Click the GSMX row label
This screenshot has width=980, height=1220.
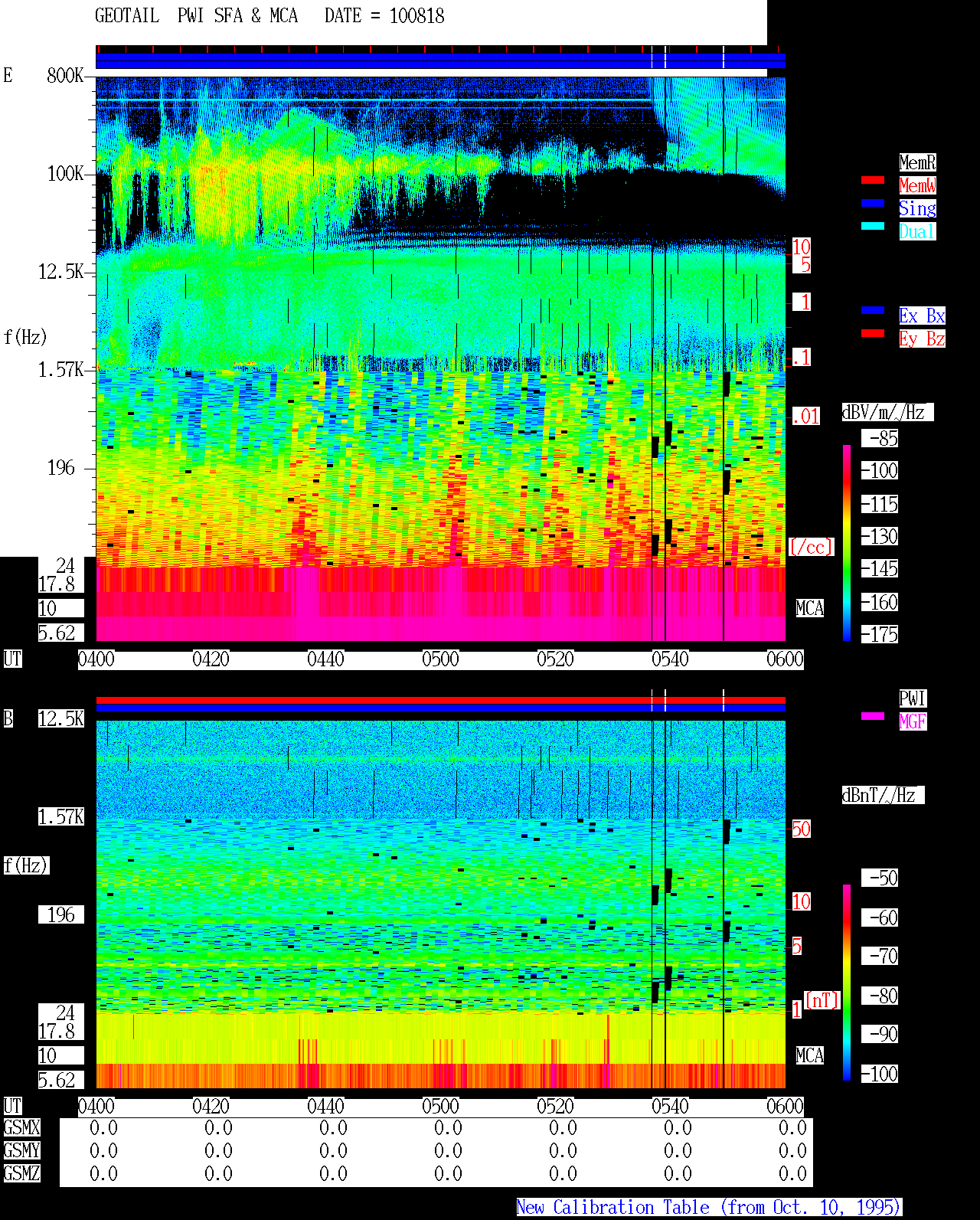coord(22,1128)
